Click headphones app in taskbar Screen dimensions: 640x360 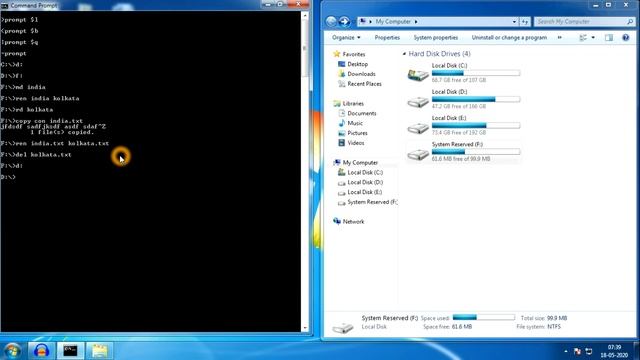[41, 351]
